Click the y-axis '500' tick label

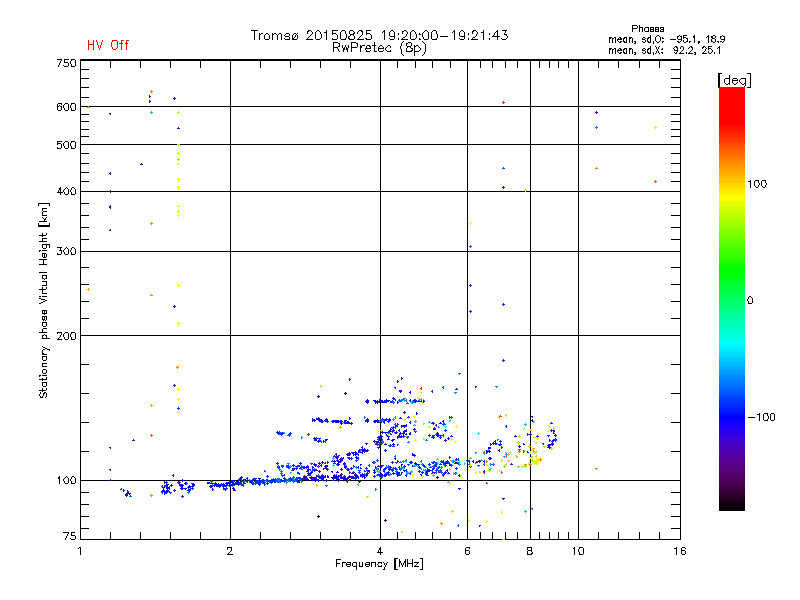pos(67,145)
